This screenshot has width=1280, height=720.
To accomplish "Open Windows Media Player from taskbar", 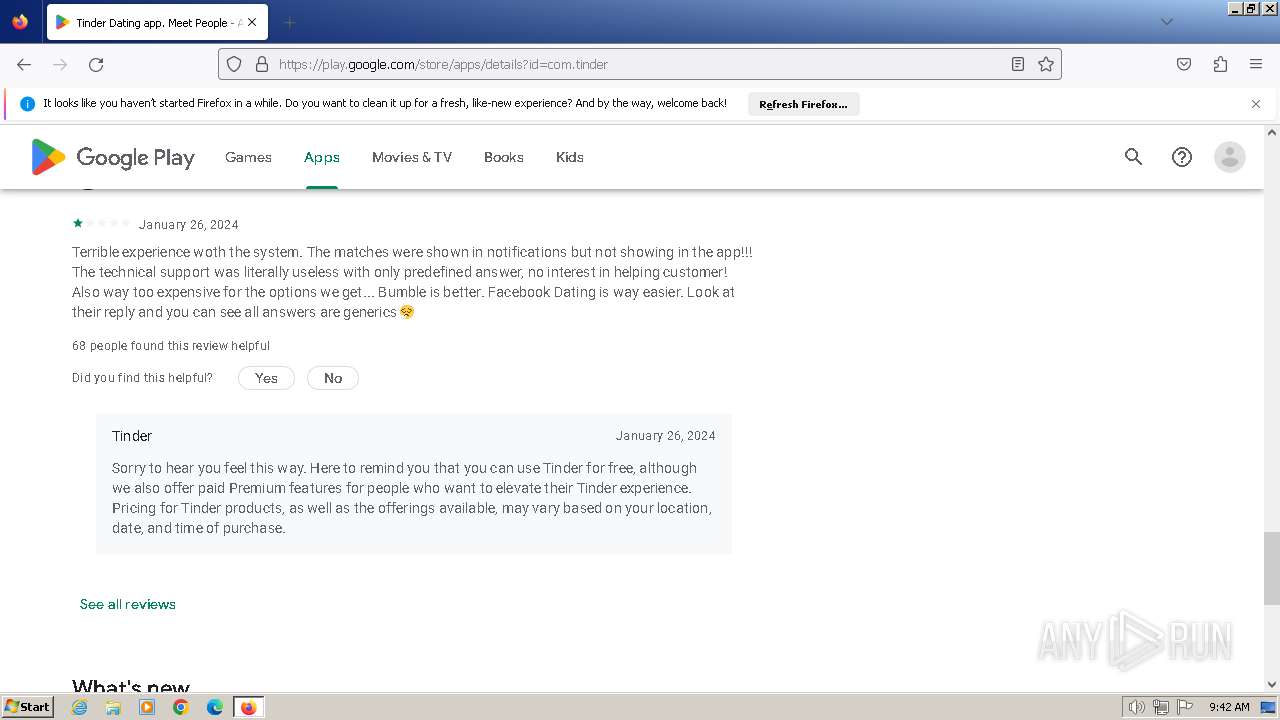I will point(147,707).
